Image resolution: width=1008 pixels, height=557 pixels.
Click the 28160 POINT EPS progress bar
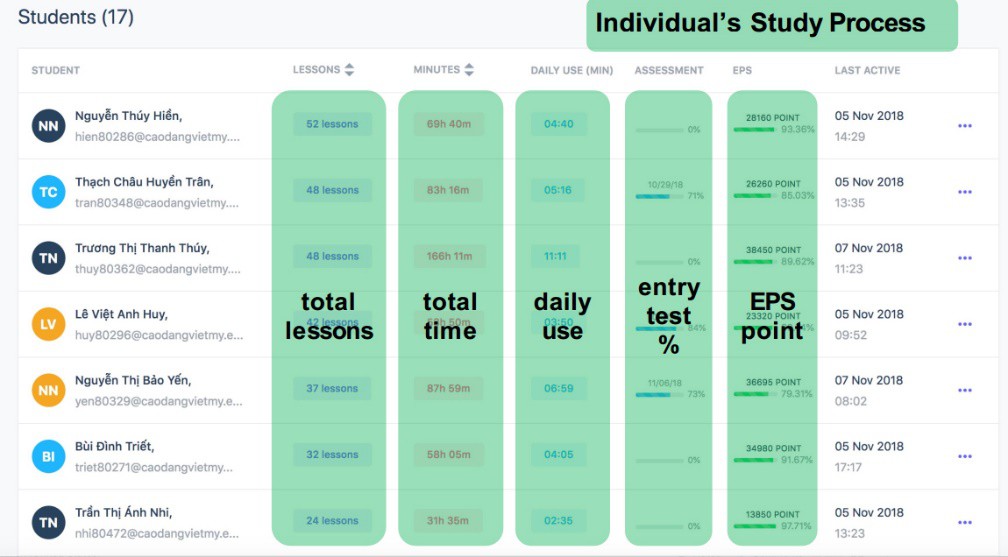pyautogui.click(x=755, y=129)
